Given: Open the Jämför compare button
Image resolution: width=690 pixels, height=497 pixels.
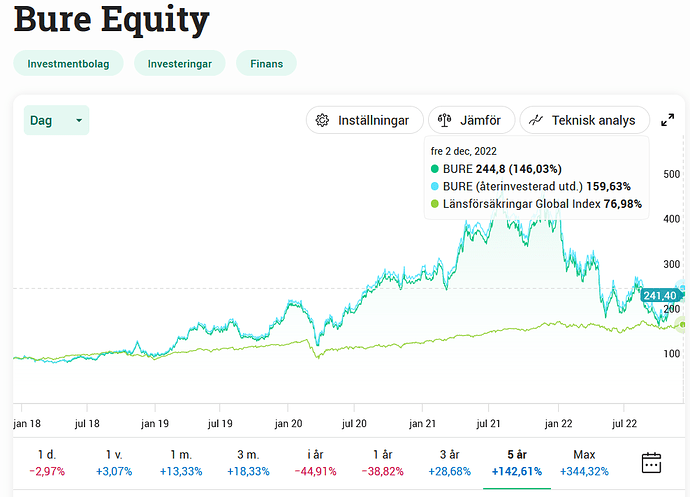Looking at the screenshot, I should click(471, 120).
